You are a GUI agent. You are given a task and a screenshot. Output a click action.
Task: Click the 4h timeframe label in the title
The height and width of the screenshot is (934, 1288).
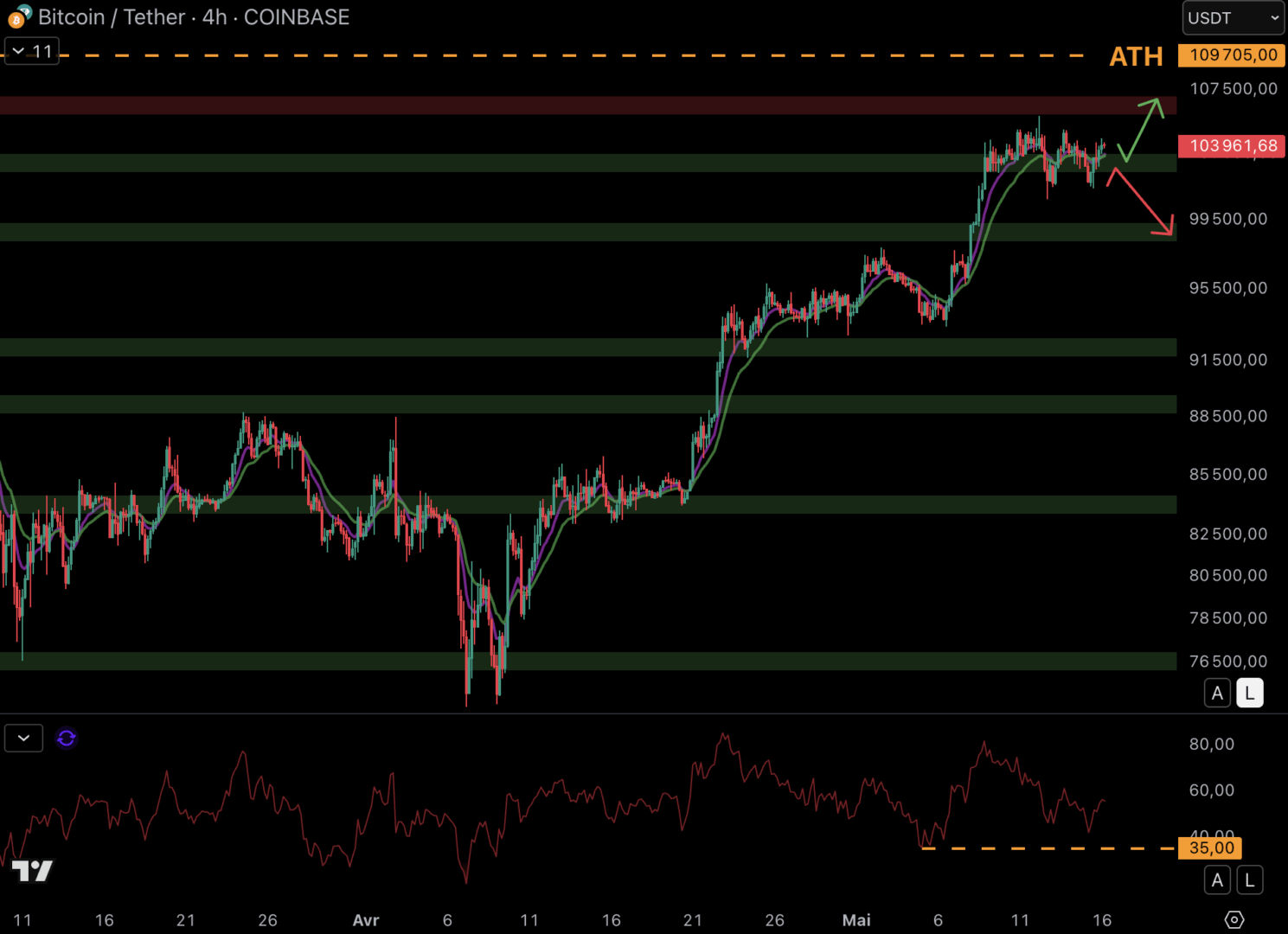(215, 17)
